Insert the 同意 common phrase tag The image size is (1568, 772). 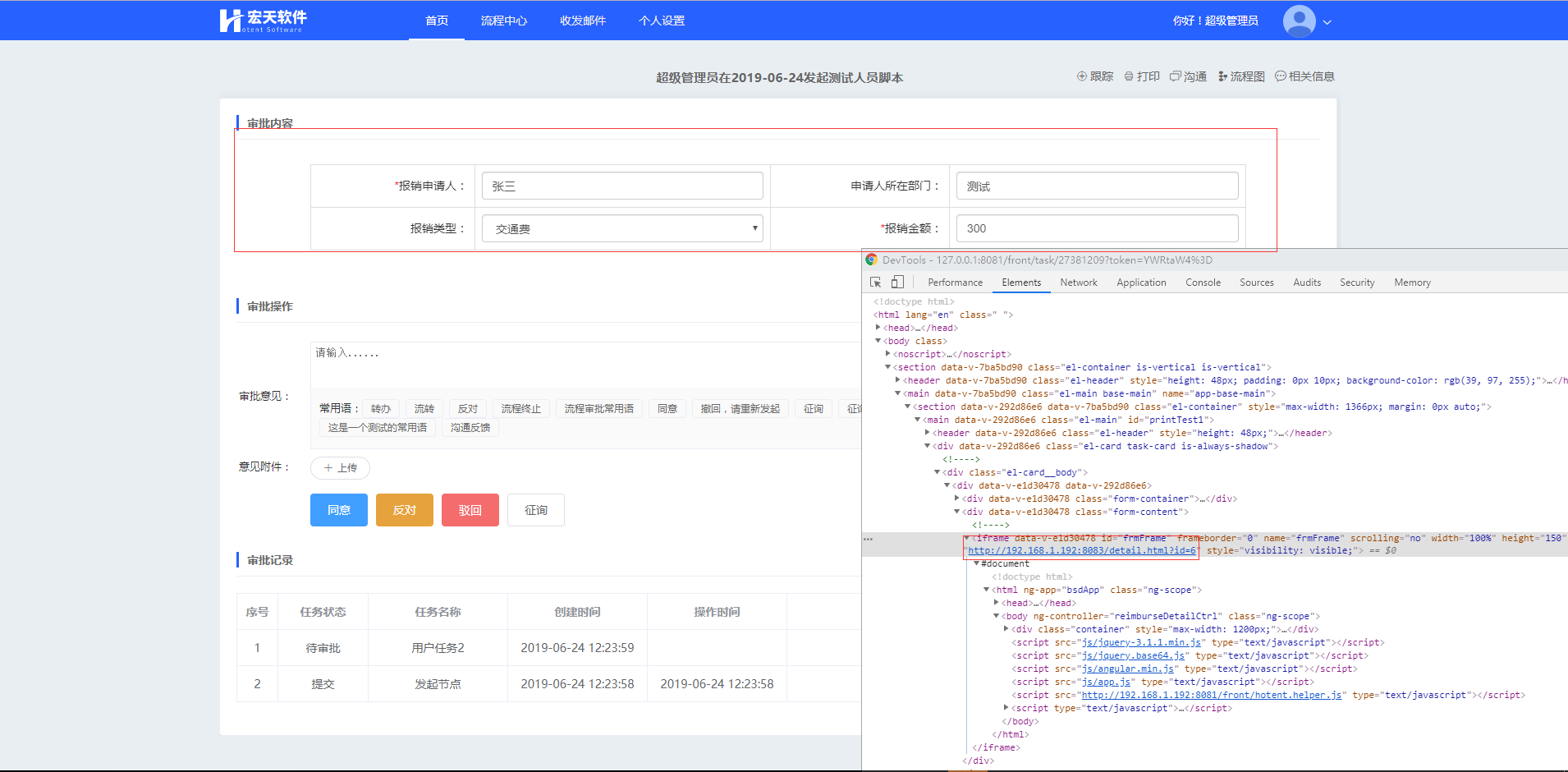click(667, 408)
